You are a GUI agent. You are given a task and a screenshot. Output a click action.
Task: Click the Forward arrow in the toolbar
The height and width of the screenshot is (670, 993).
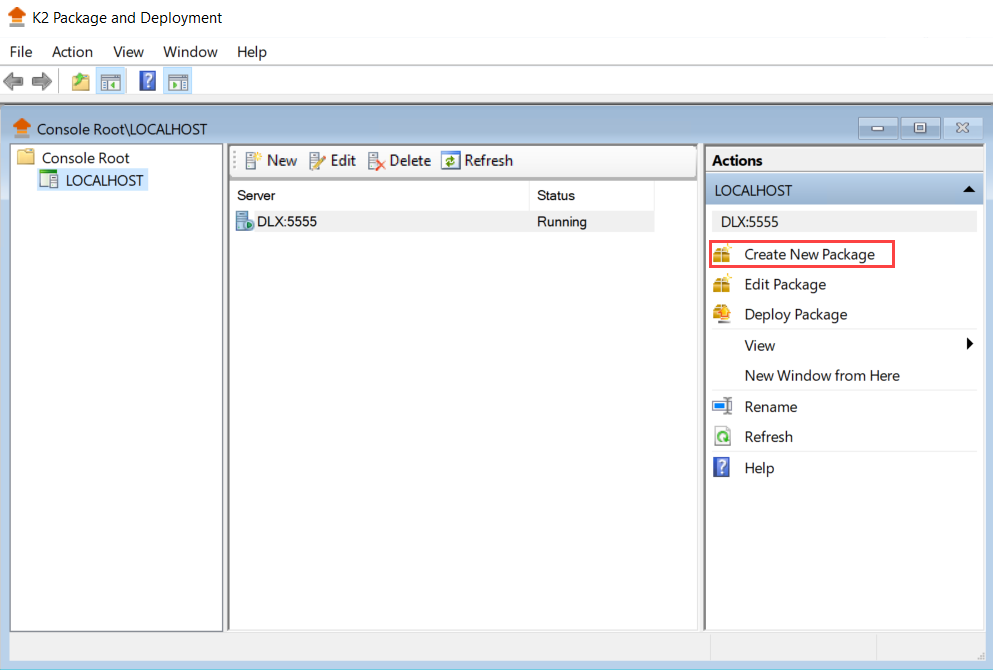click(x=41, y=82)
